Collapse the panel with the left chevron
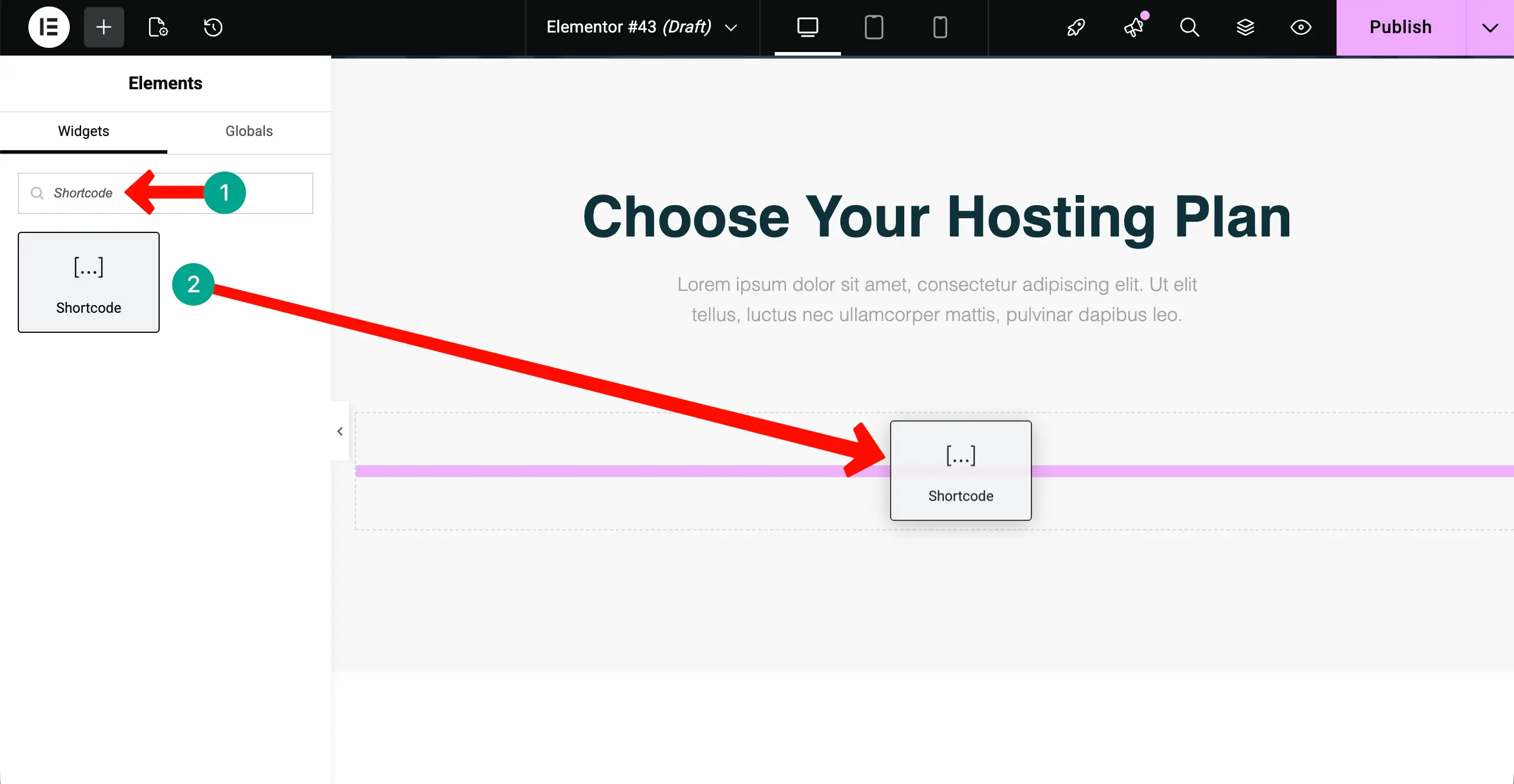The height and width of the screenshot is (784, 1514). 339,431
